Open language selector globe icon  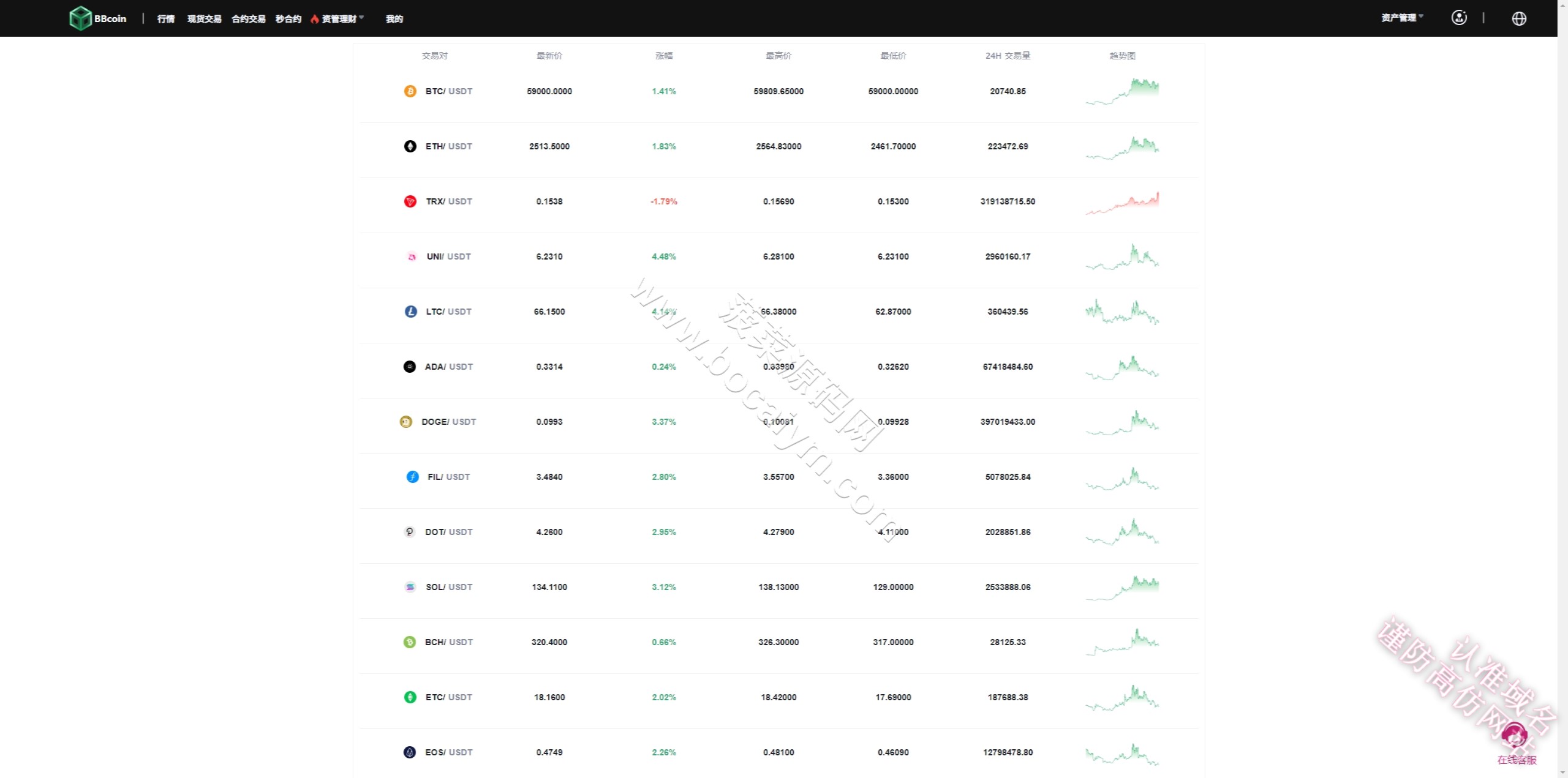click(x=1519, y=18)
